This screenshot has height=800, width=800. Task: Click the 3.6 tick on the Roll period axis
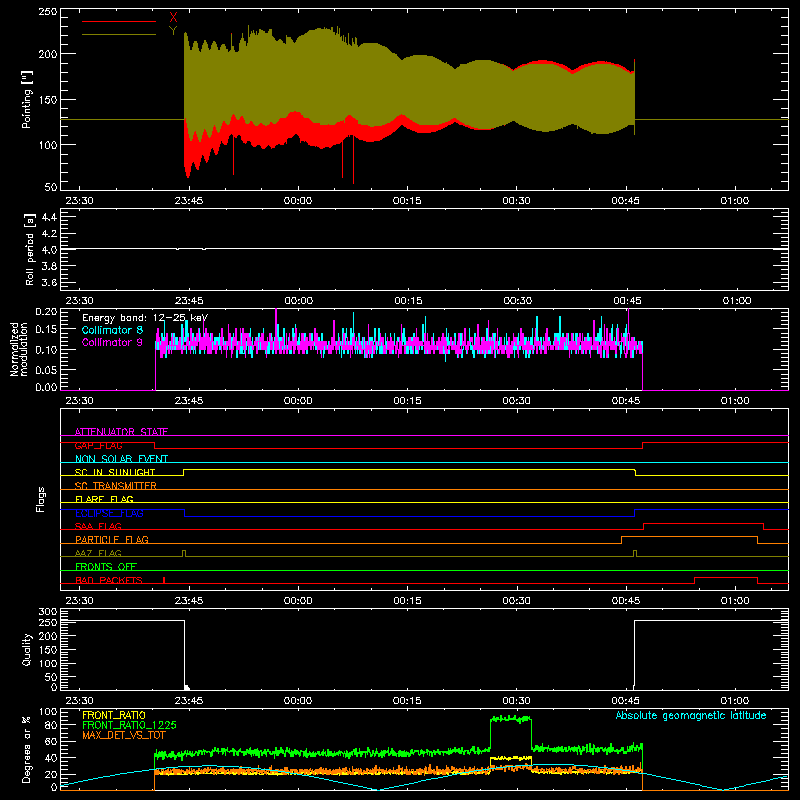(49, 282)
